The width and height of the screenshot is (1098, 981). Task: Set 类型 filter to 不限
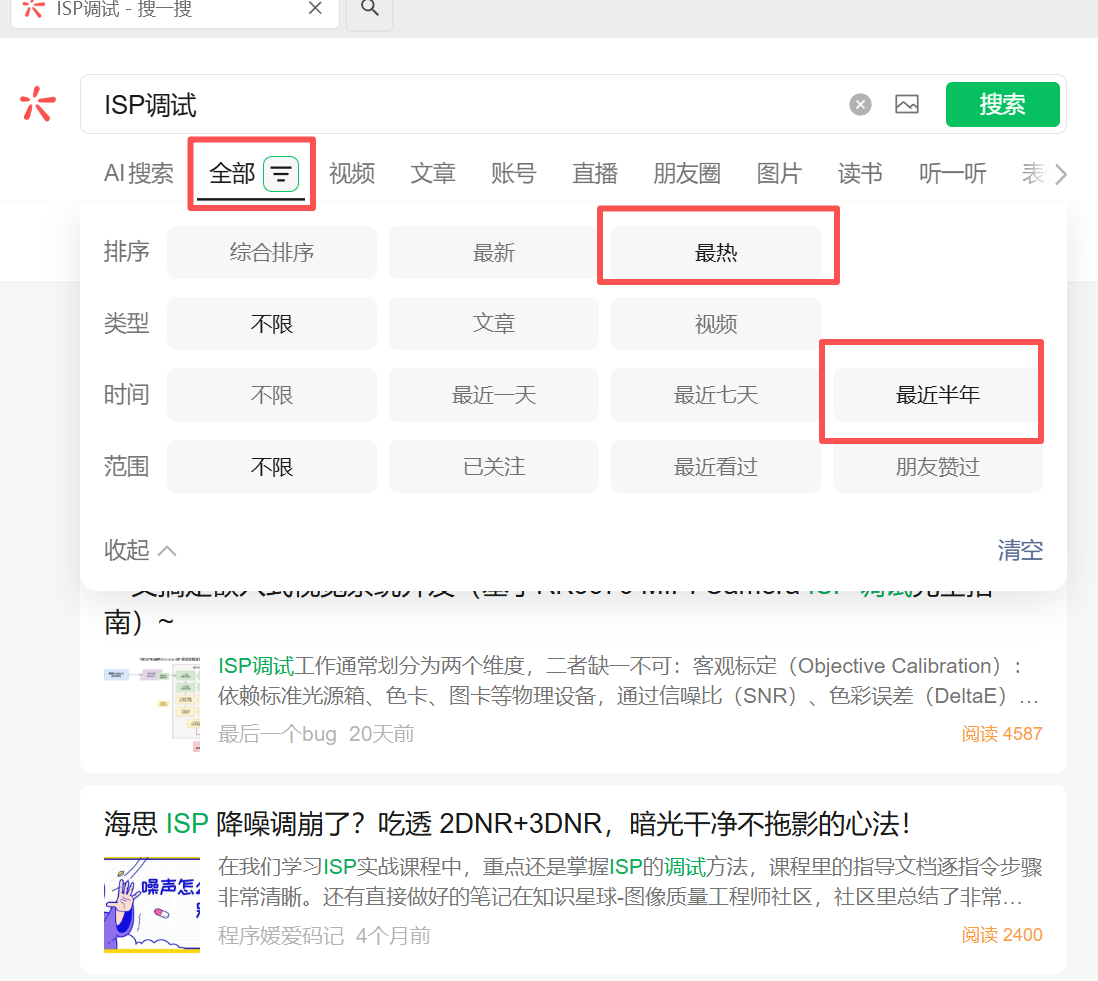click(x=272, y=323)
